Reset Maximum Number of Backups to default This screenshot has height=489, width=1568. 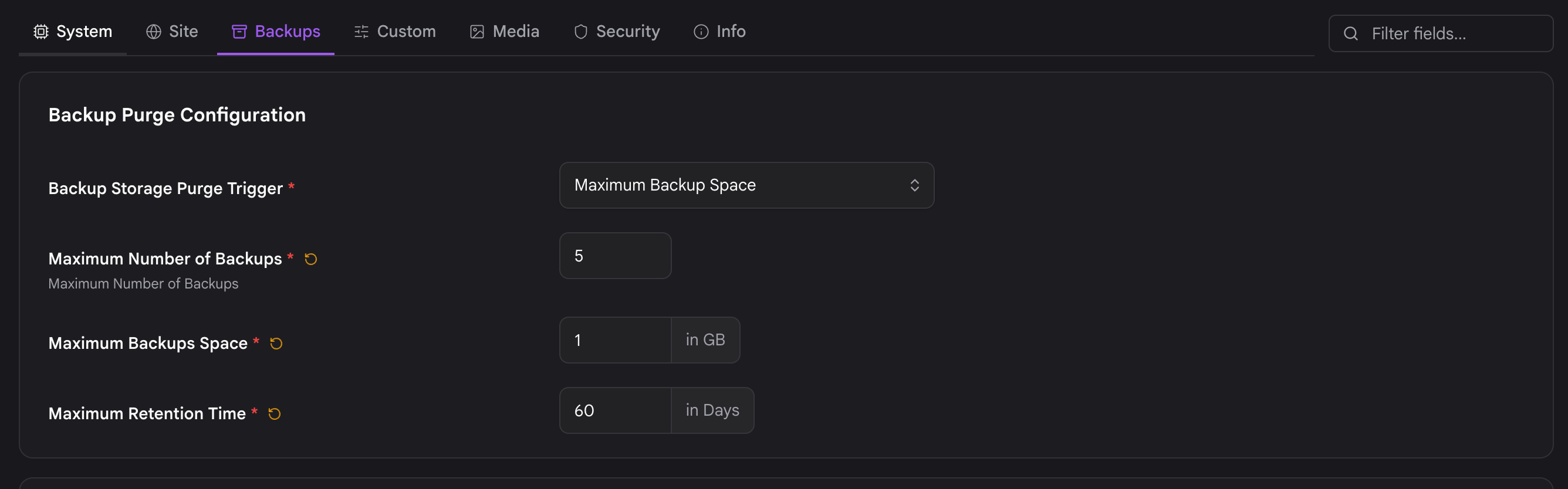click(x=310, y=259)
